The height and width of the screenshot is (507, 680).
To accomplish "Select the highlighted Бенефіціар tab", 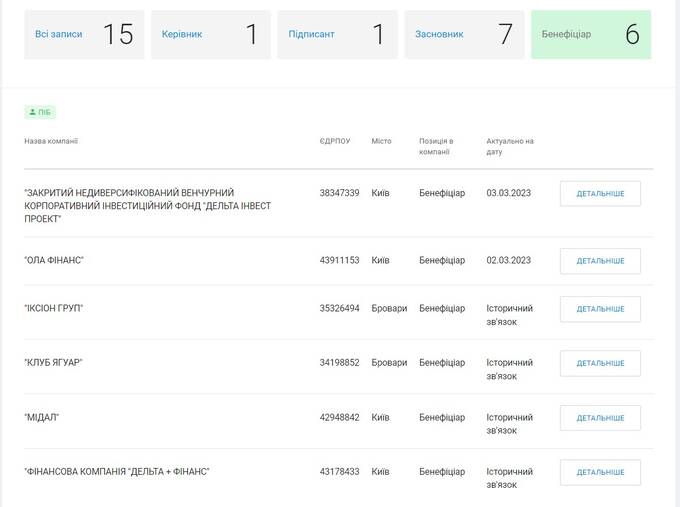I will tap(591, 35).
